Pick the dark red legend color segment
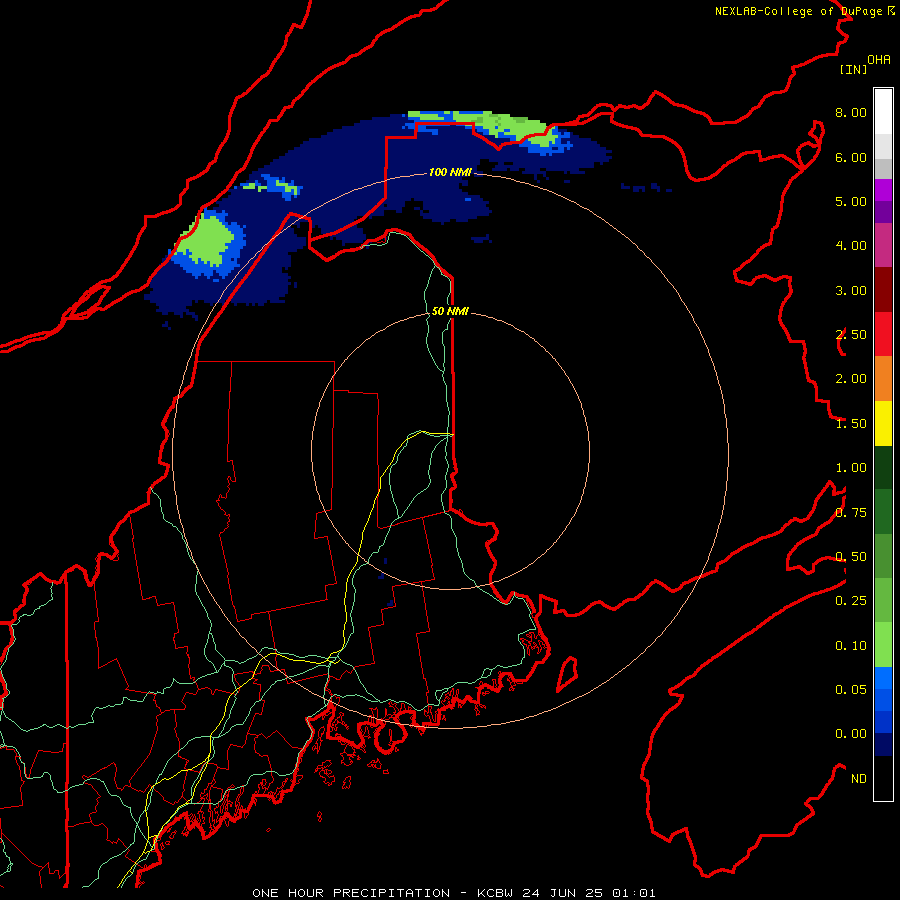 [883, 290]
